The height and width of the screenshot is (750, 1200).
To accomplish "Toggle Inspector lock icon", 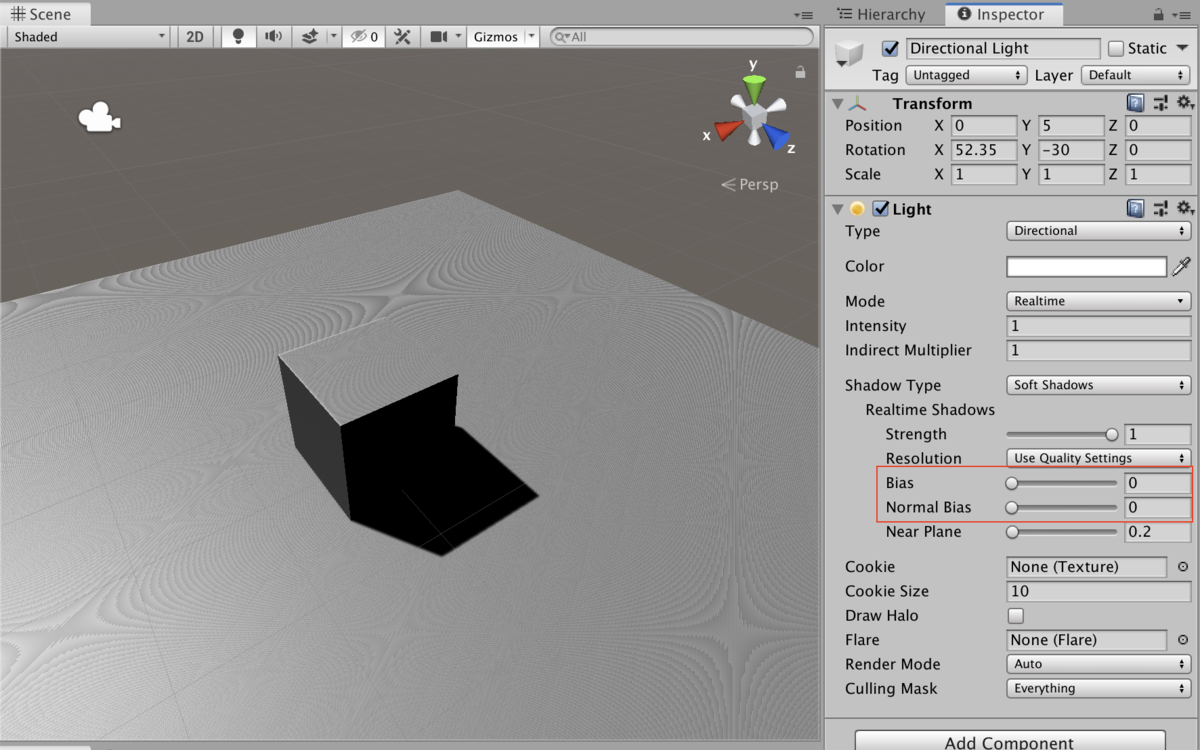I will (x=1158, y=14).
